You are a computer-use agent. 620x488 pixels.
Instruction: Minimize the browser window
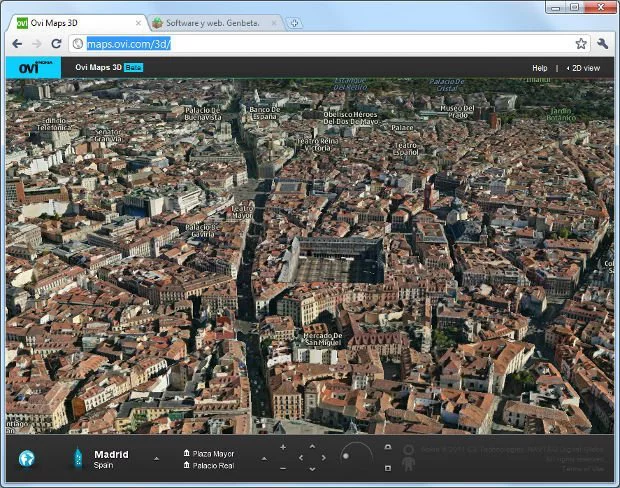(x=556, y=7)
